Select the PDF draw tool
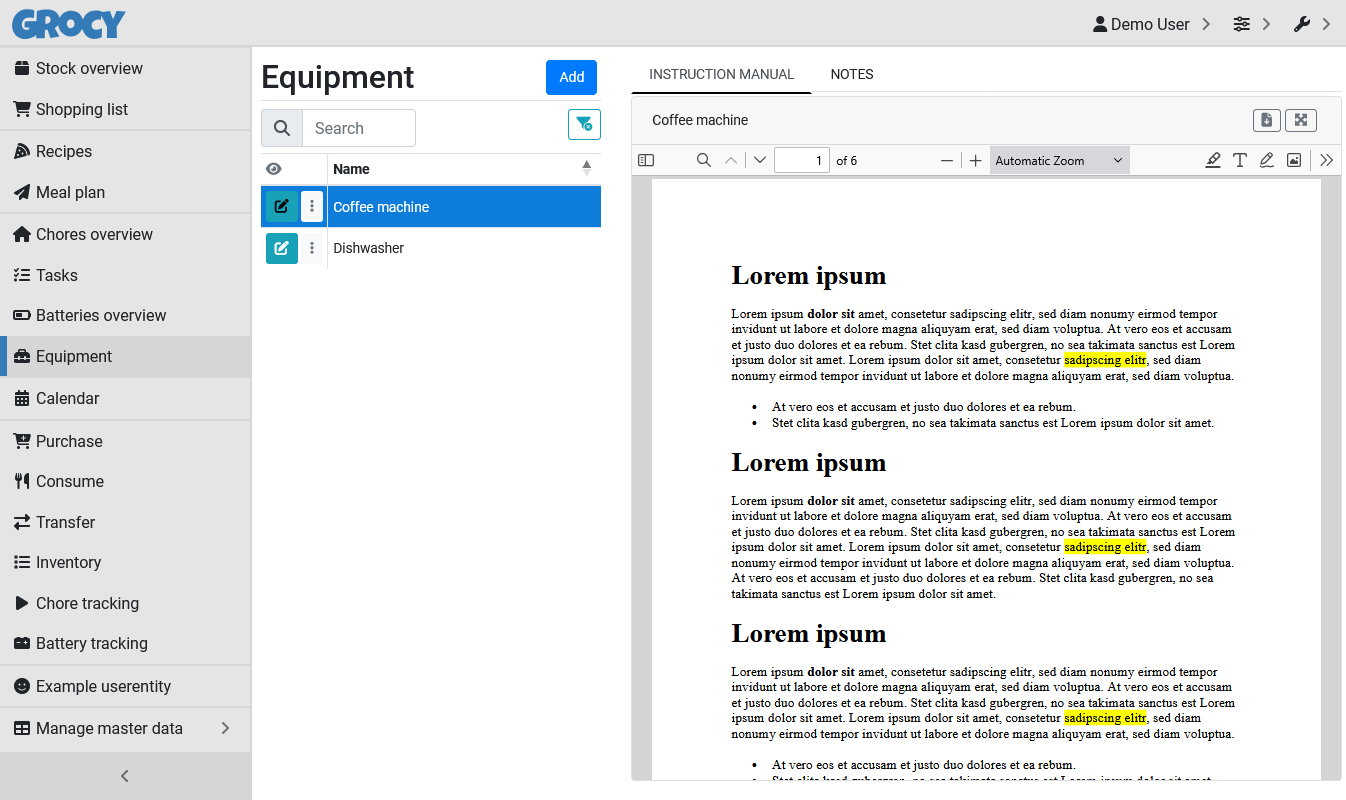Screen dimensions: 1346x800 tap(1267, 160)
